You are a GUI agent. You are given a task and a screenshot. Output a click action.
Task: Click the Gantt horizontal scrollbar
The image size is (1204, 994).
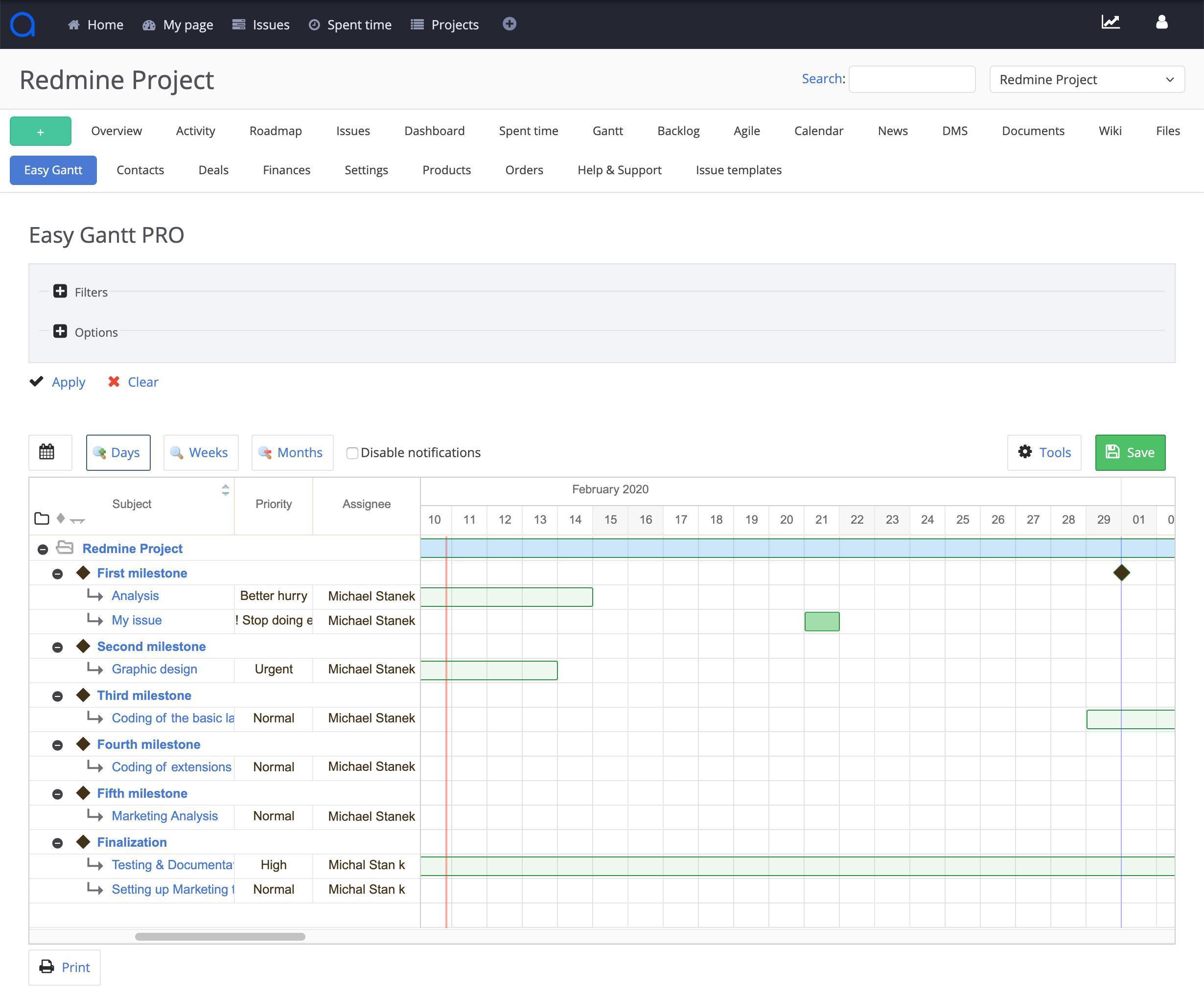(x=220, y=937)
